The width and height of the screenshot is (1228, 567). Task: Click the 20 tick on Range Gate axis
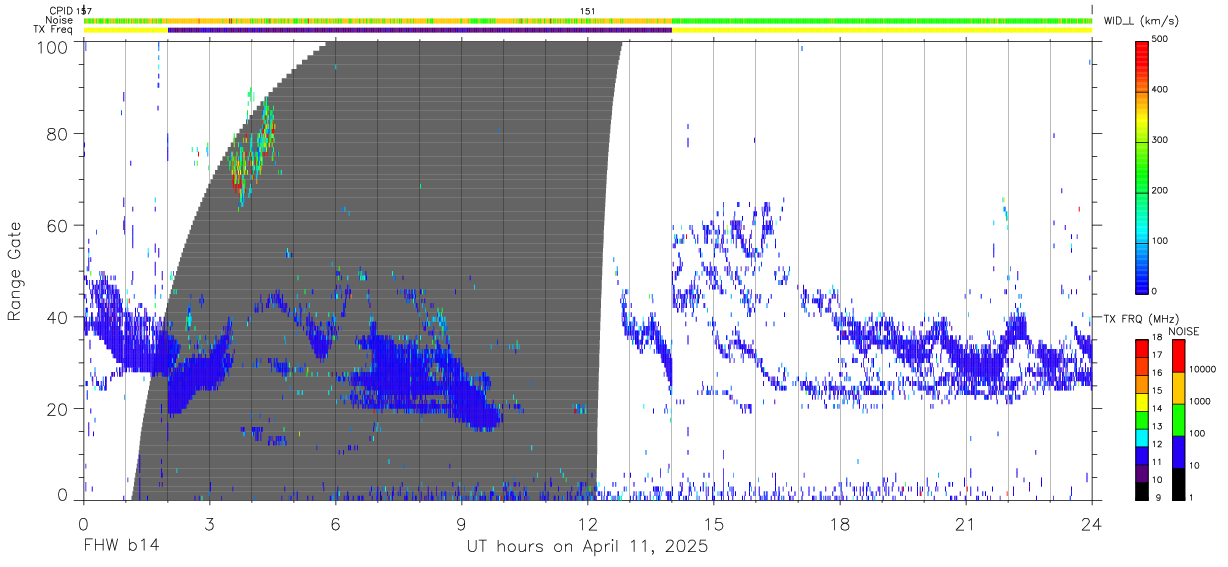pos(59,409)
